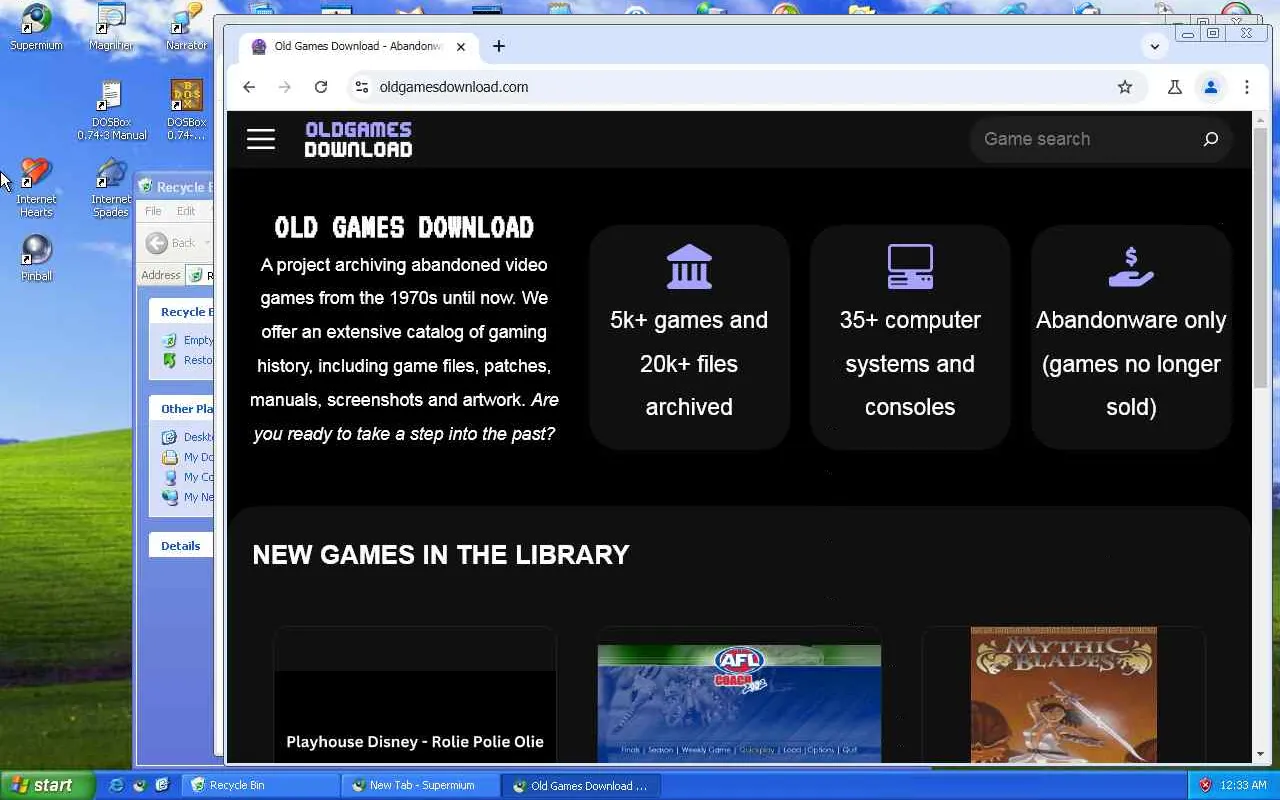
Task: Bookmark this page with the star icon
Action: (x=1125, y=87)
